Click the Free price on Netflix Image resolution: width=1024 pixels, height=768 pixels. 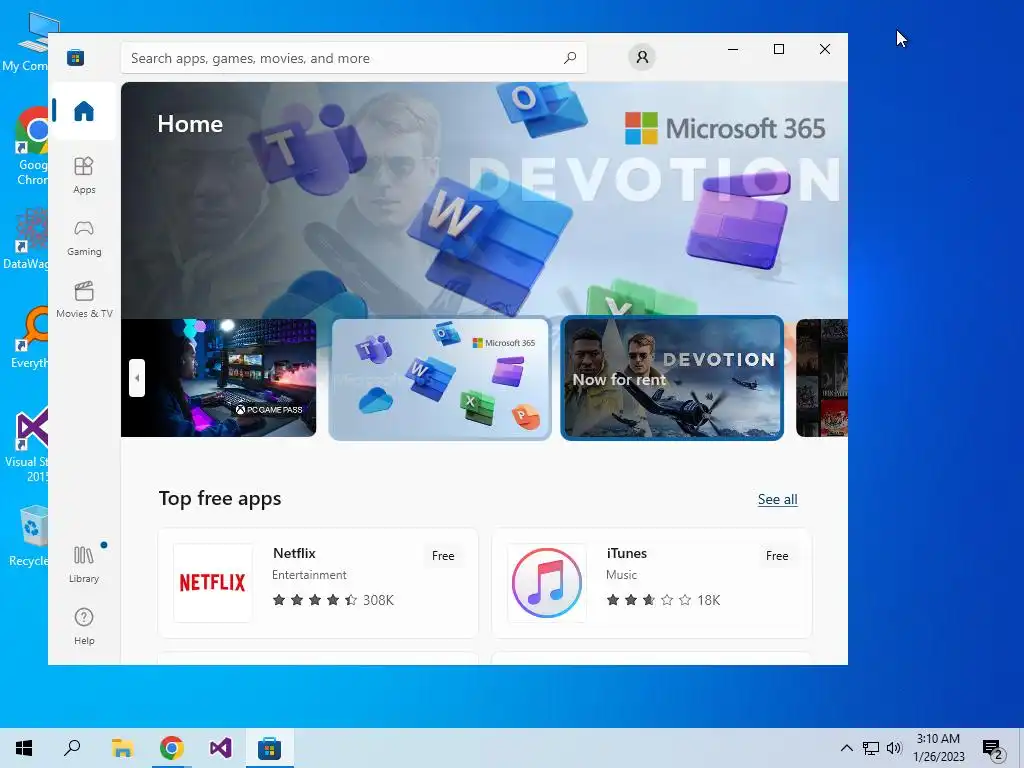click(443, 556)
